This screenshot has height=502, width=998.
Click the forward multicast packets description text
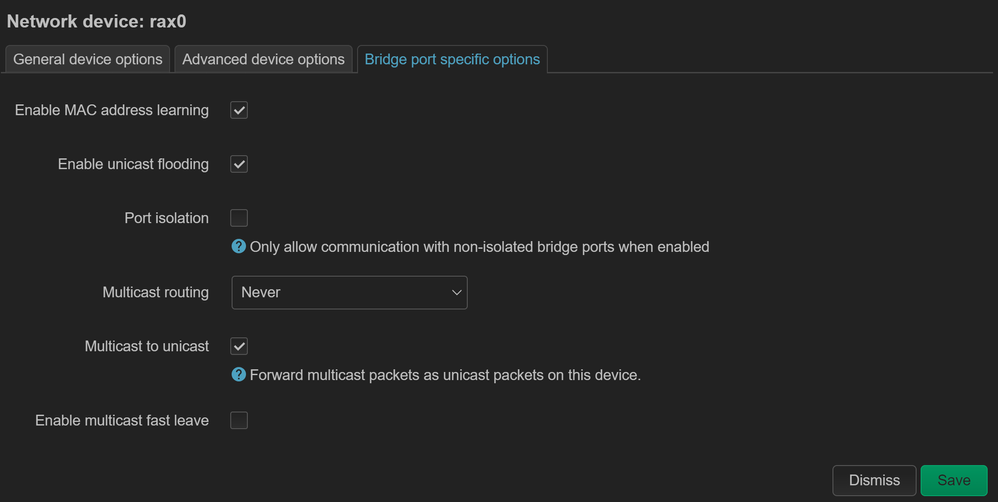point(445,375)
